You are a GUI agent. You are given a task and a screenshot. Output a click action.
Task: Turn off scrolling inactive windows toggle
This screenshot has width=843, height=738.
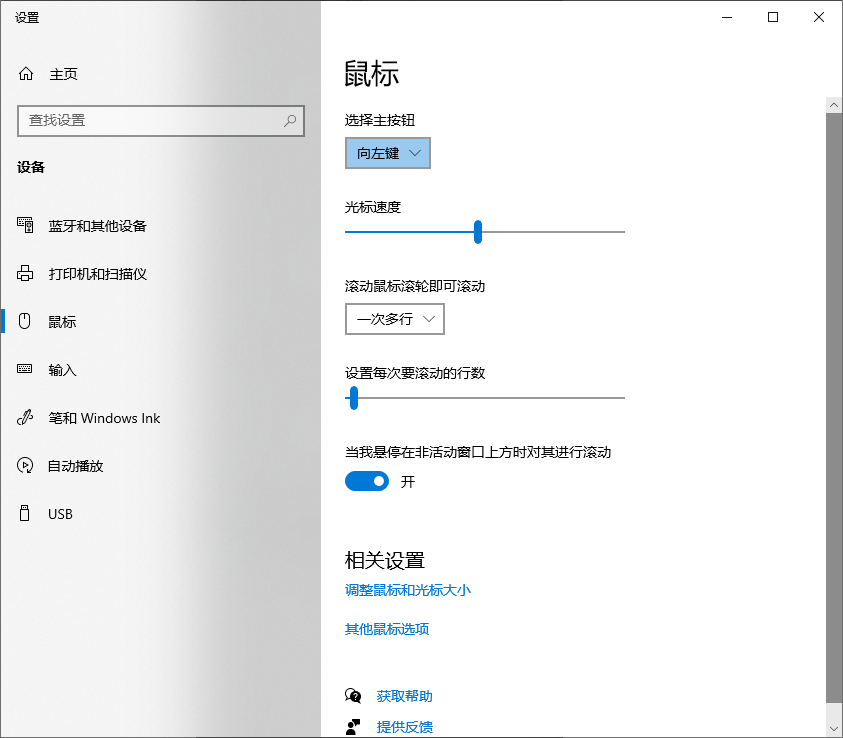point(366,481)
